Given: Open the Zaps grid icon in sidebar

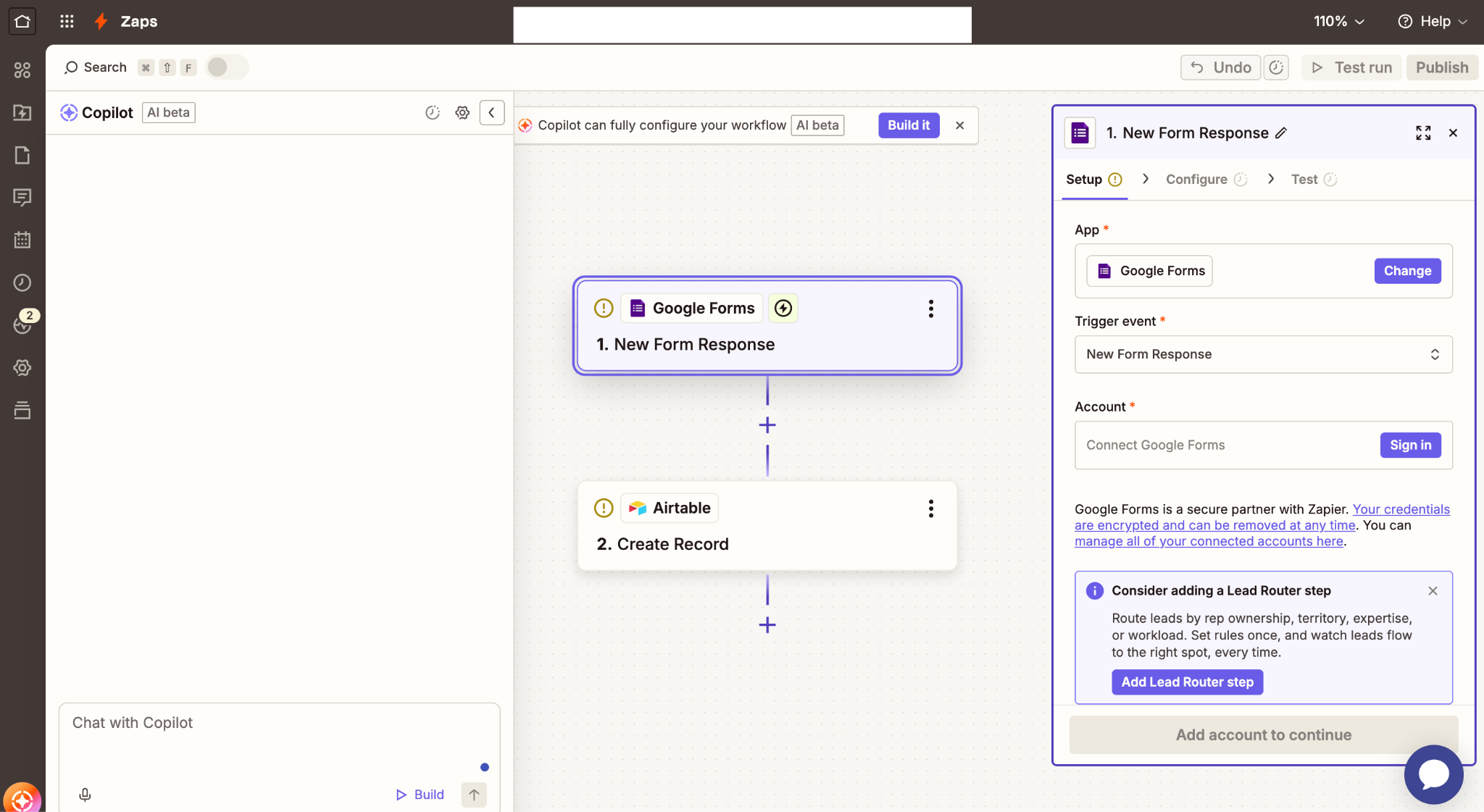Looking at the screenshot, I should (x=22, y=70).
